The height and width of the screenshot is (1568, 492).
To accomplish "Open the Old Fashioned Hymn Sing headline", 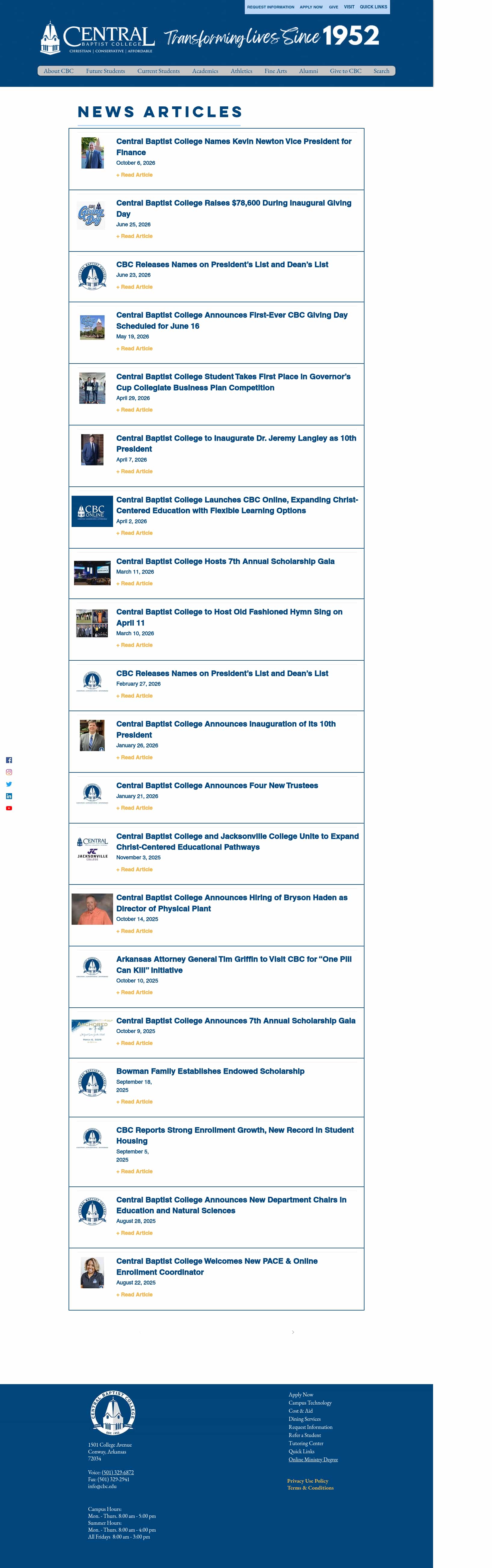I will (x=229, y=617).
